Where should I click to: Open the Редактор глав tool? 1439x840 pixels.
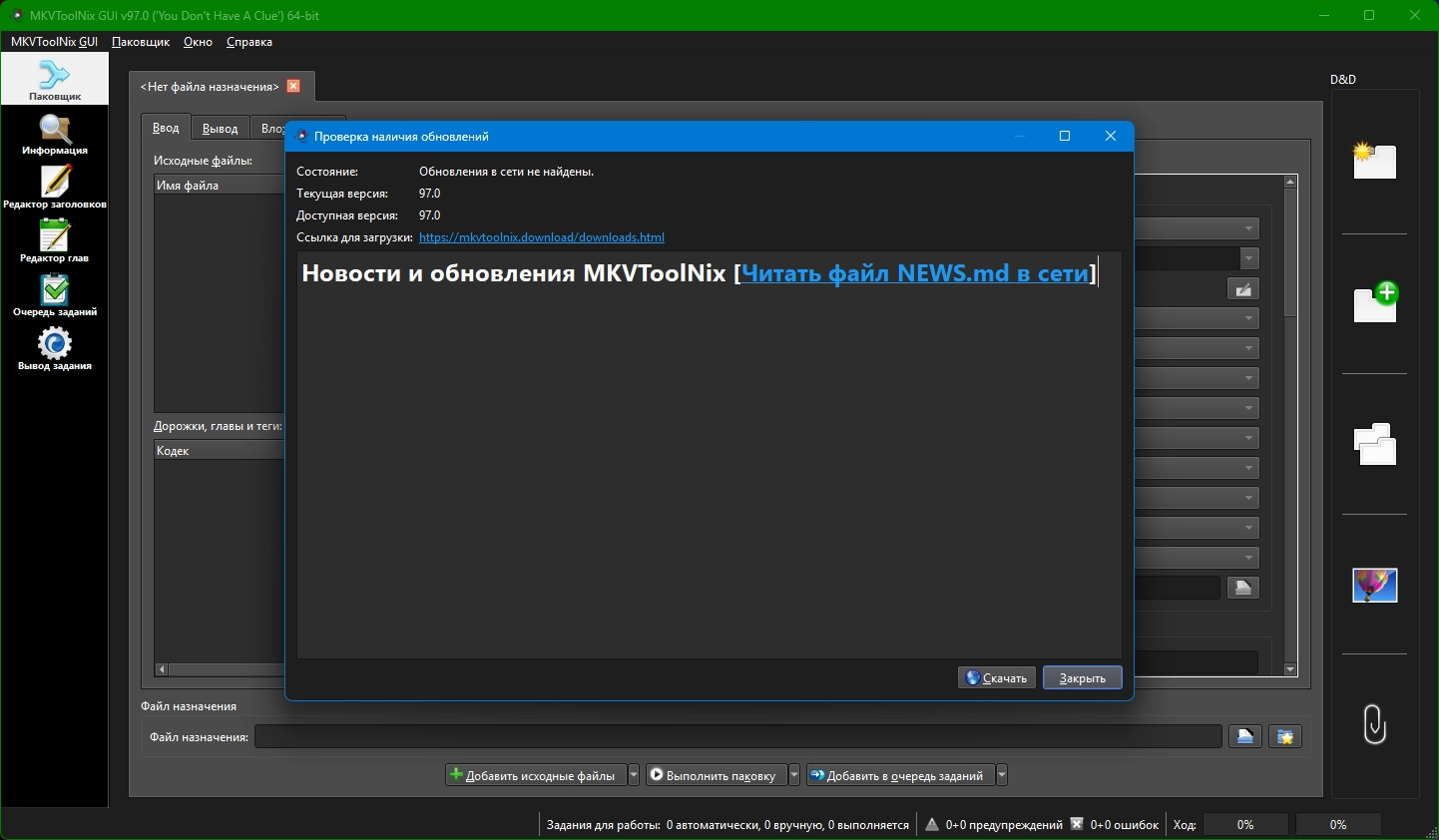coord(55,241)
